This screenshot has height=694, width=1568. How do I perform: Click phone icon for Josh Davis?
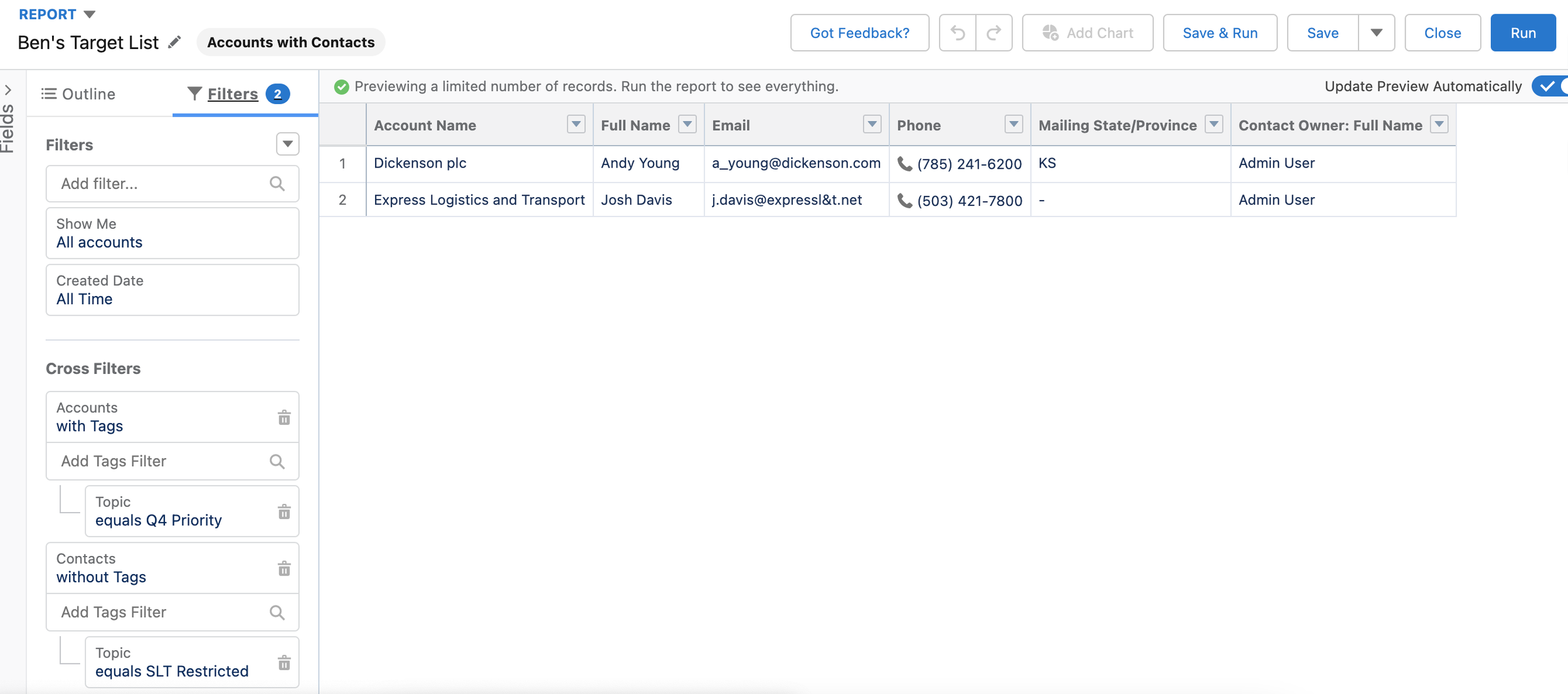coord(904,200)
